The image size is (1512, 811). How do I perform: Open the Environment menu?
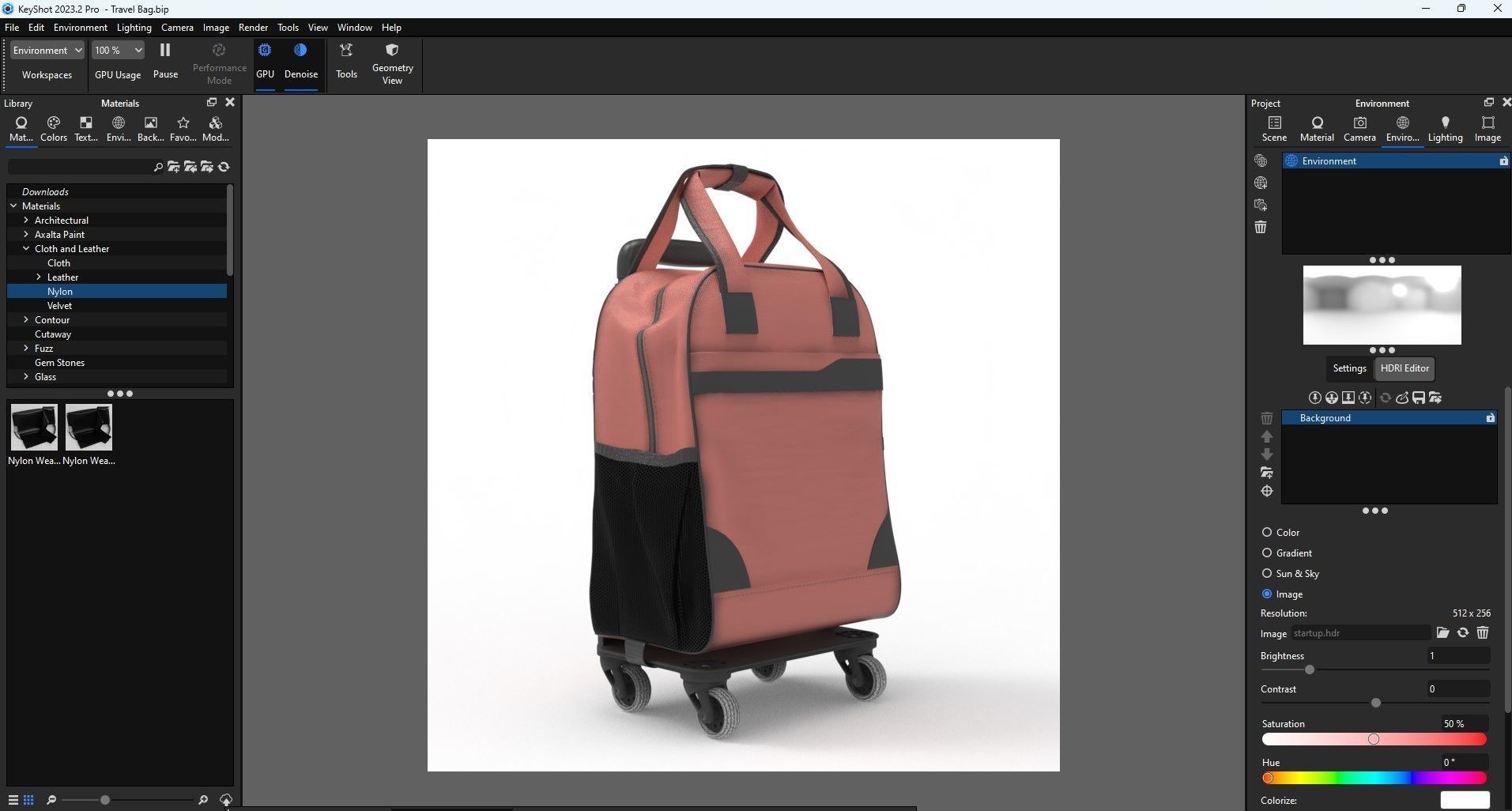coord(80,27)
